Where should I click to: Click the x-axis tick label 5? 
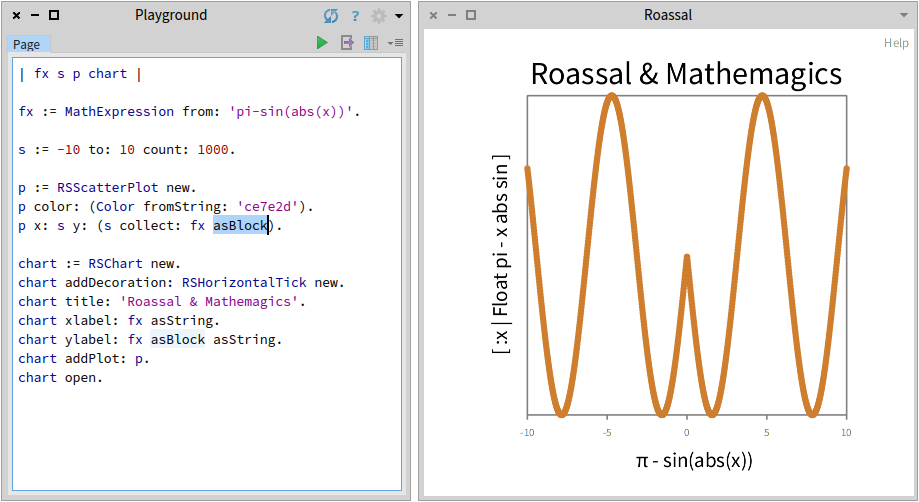click(767, 432)
